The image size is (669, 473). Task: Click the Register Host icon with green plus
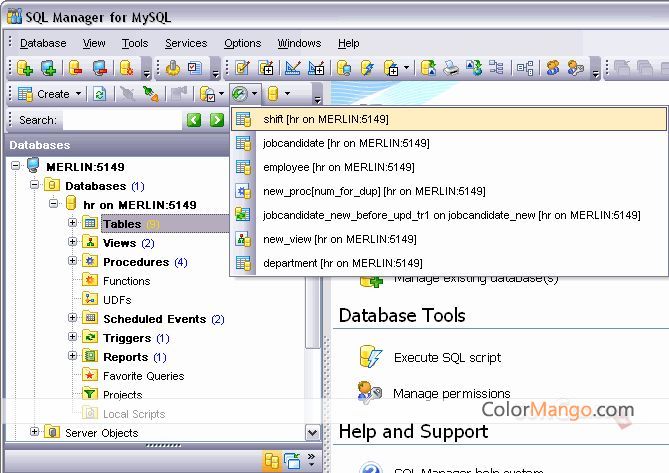pos(48,68)
